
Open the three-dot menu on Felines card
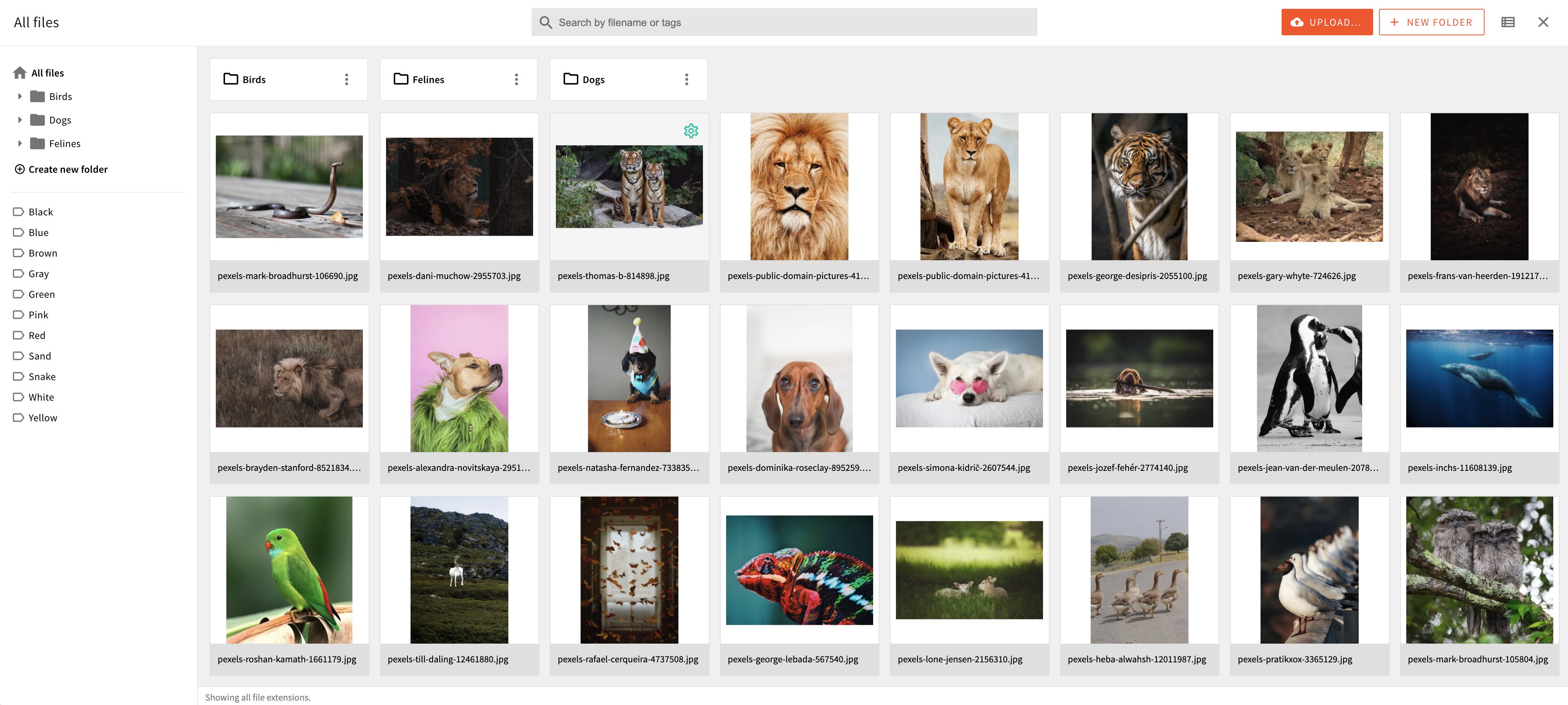click(516, 79)
